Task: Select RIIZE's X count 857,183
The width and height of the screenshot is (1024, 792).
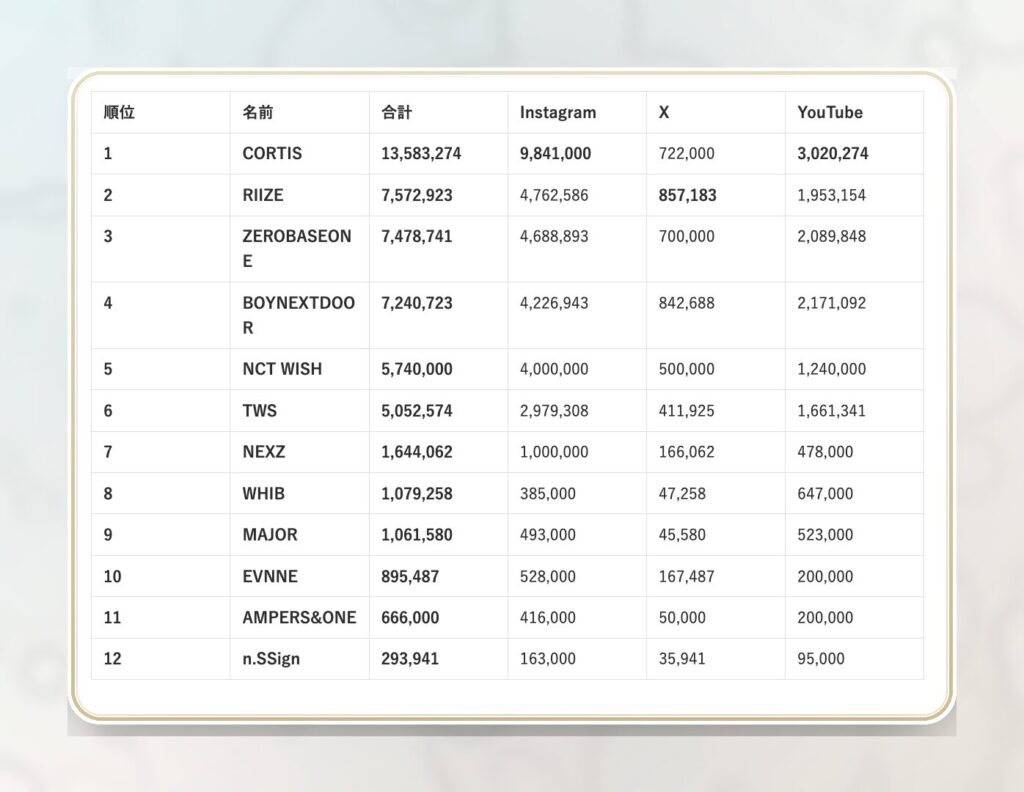Action: pos(687,195)
